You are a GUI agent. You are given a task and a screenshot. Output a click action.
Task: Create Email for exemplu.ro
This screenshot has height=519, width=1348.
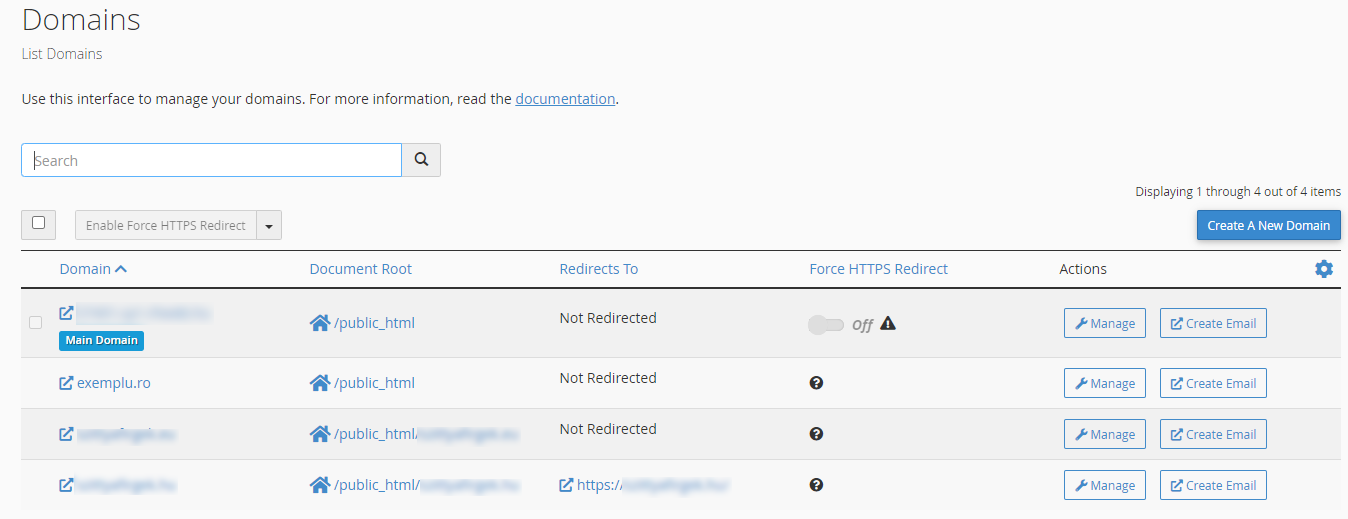point(1213,383)
